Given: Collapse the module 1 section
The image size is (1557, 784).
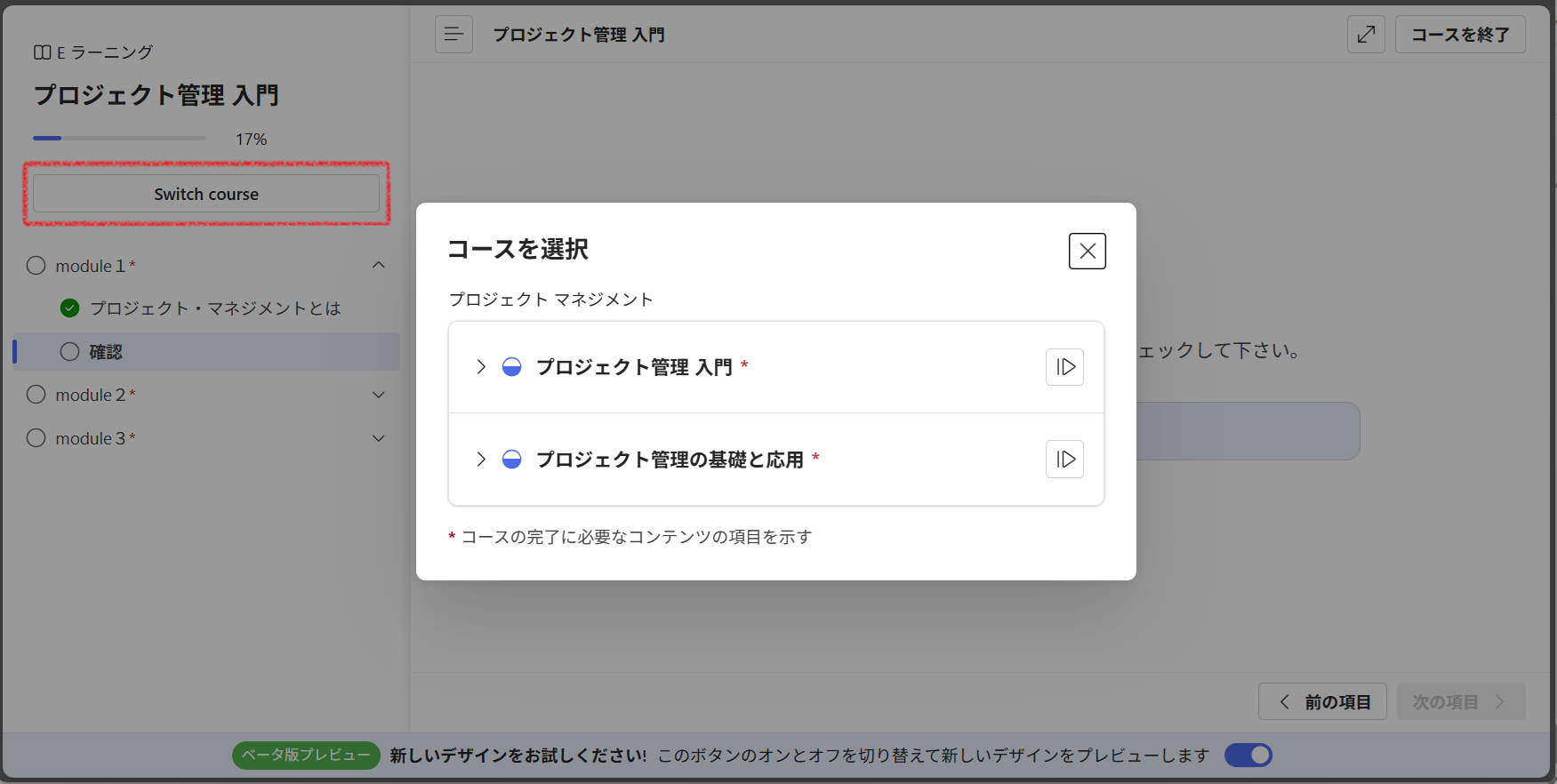Looking at the screenshot, I should [x=379, y=265].
